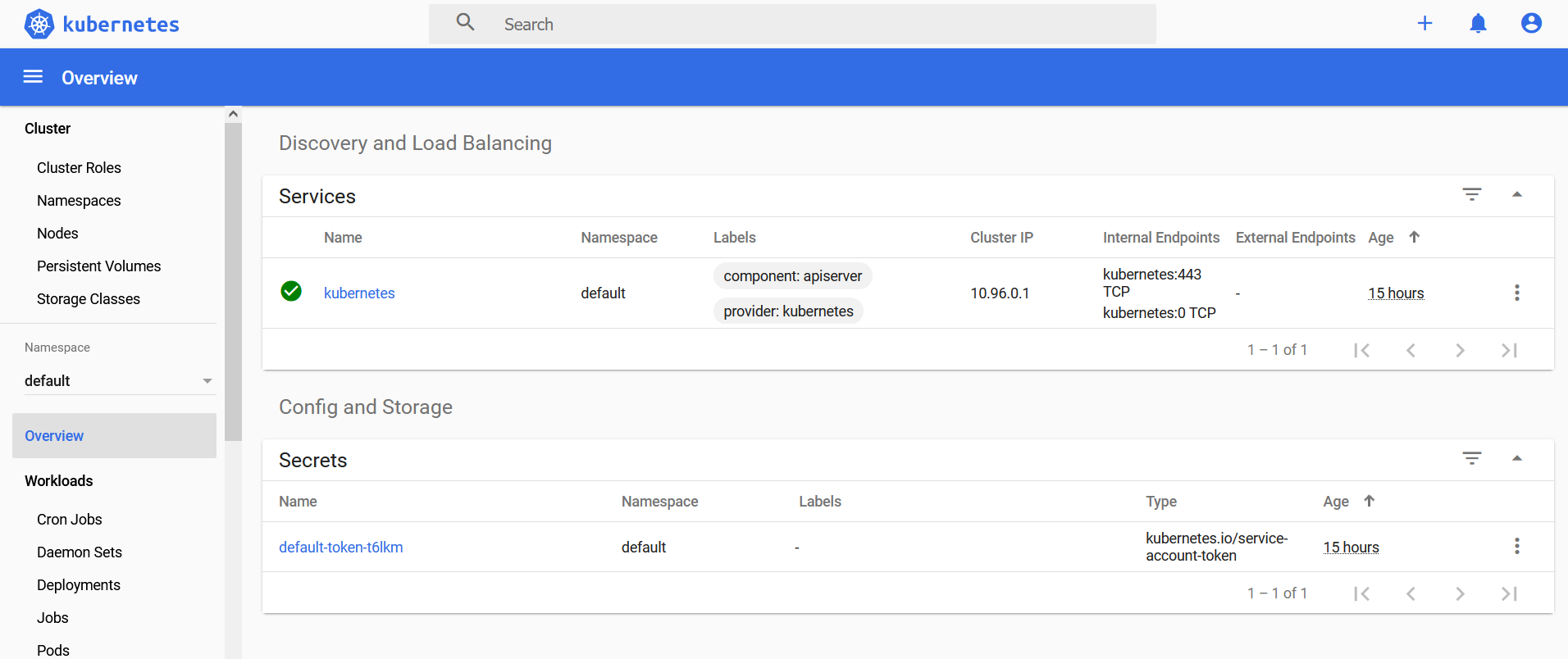The height and width of the screenshot is (659, 1568).
Task: Open actions menu for default-token-t6lkm
Action: tap(1517, 546)
